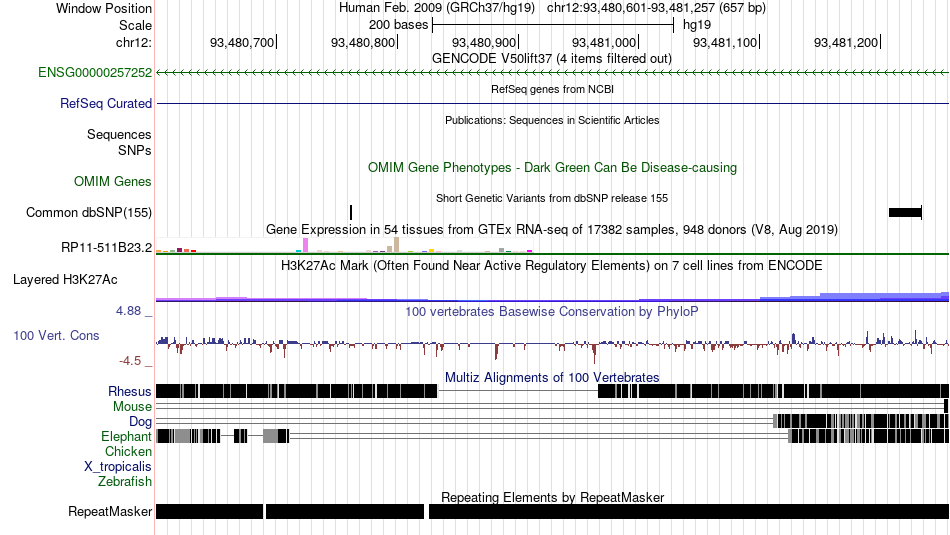Click the OMIM Genes track label

(113, 182)
